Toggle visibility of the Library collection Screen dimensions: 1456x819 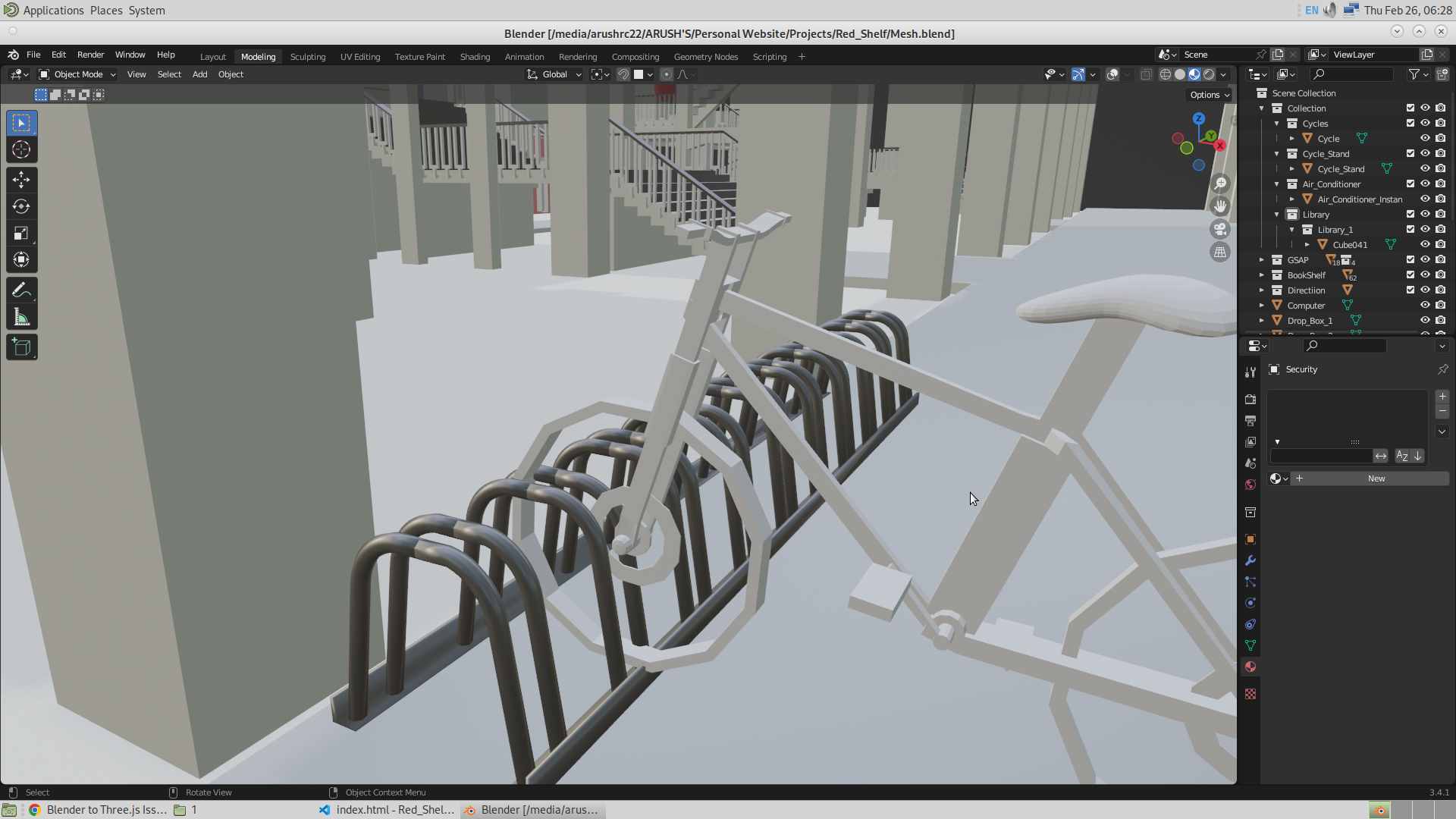click(x=1425, y=214)
